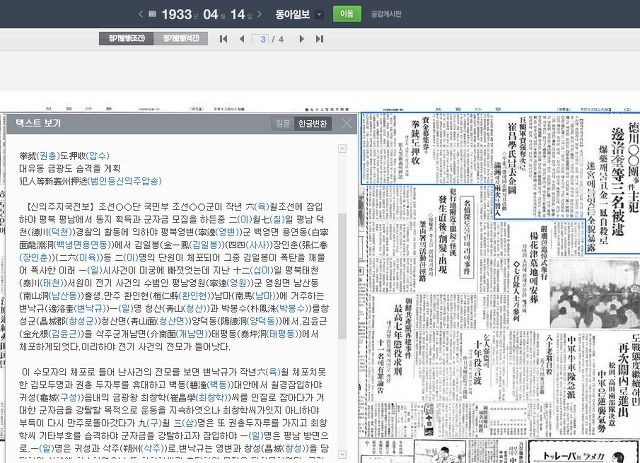Screen dimensions: 640x463
Task: Go to the next page
Action: point(301,39)
